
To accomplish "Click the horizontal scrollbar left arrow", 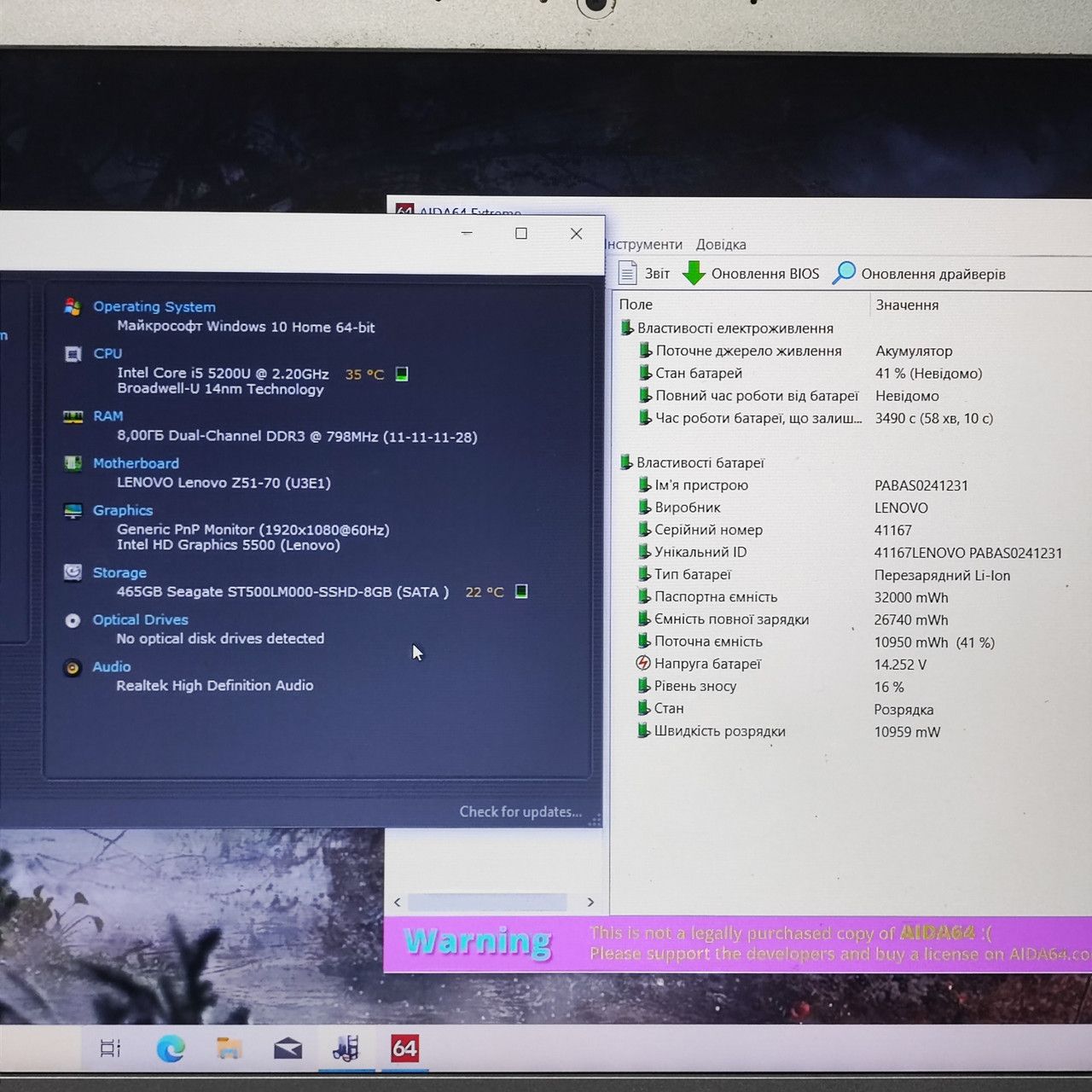I will (x=397, y=902).
